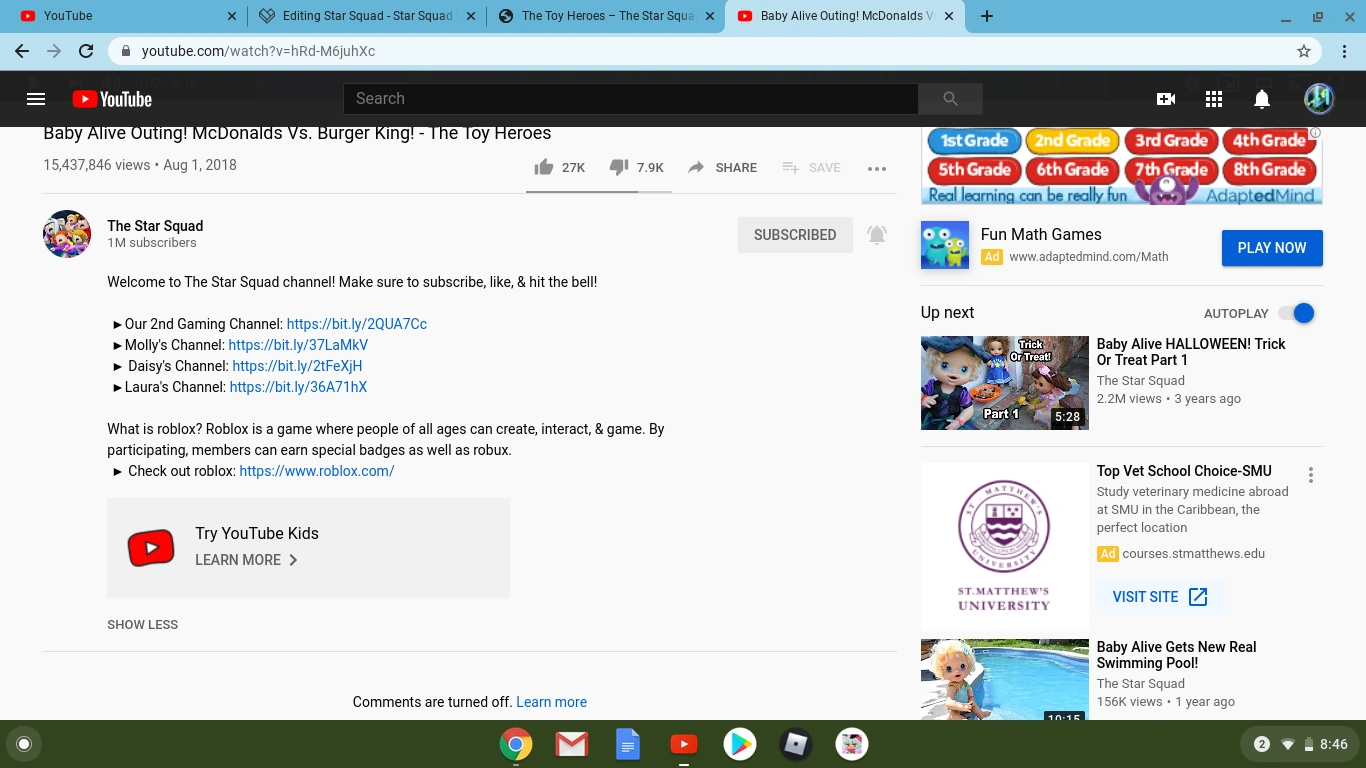This screenshot has height=768, width=1366.
Task: Open Play Store from the shelf
Action: (x=740, y=744)
